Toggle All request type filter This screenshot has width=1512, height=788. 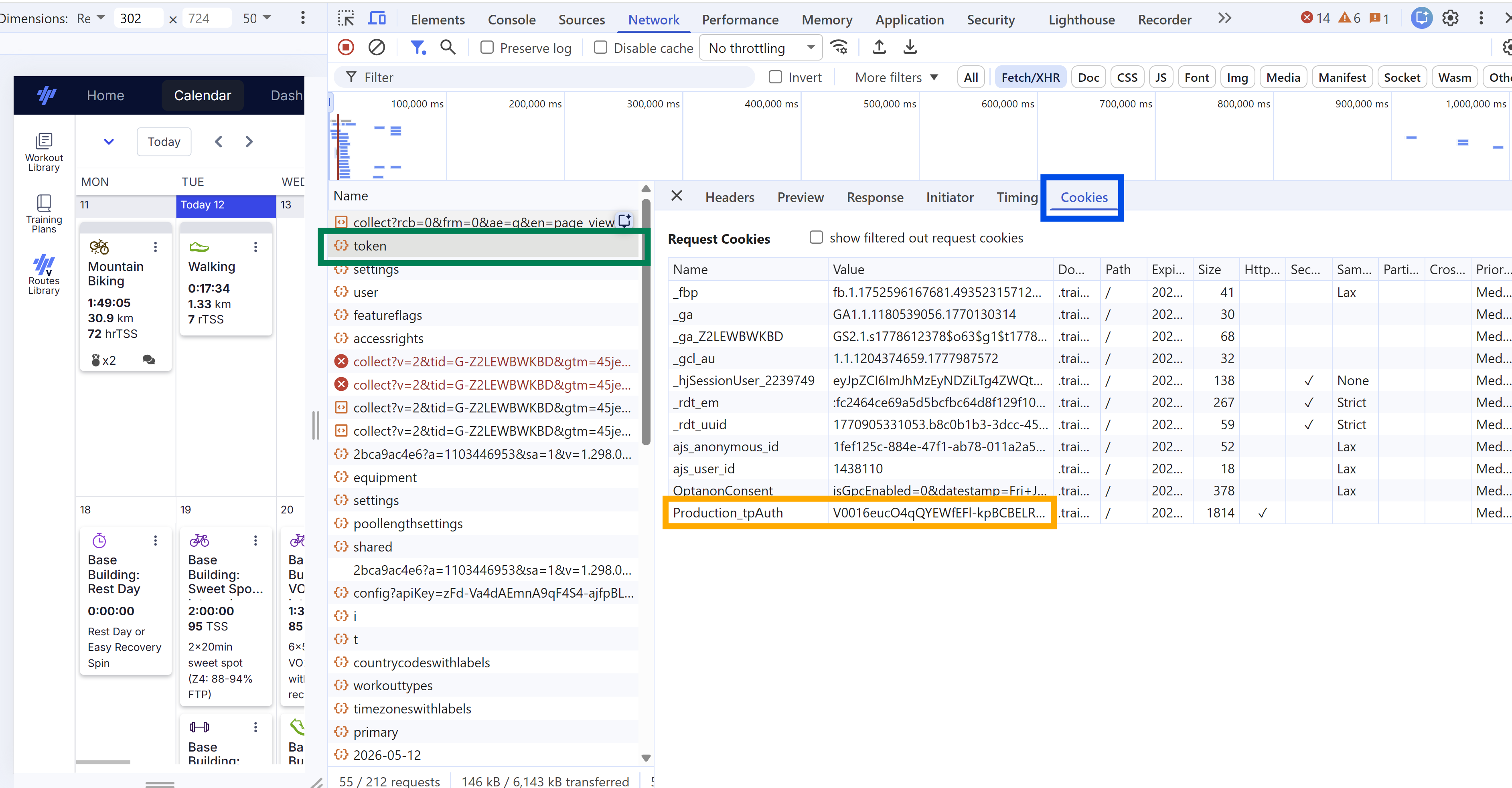971,77
